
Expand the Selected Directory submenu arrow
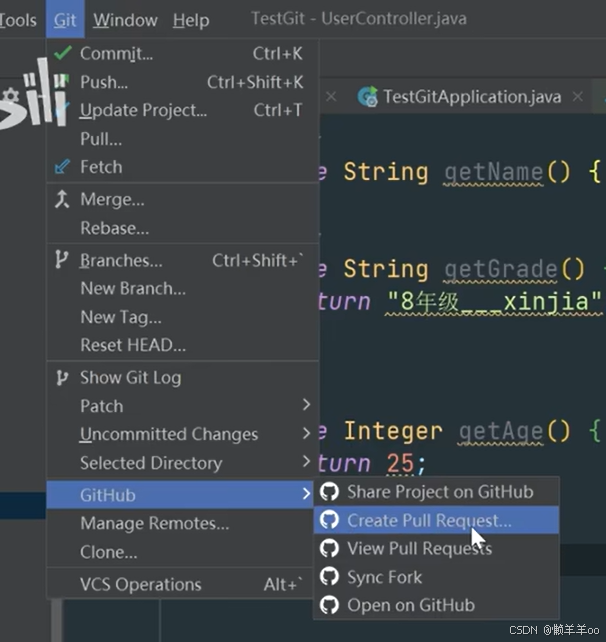click(x=306, y=462)
